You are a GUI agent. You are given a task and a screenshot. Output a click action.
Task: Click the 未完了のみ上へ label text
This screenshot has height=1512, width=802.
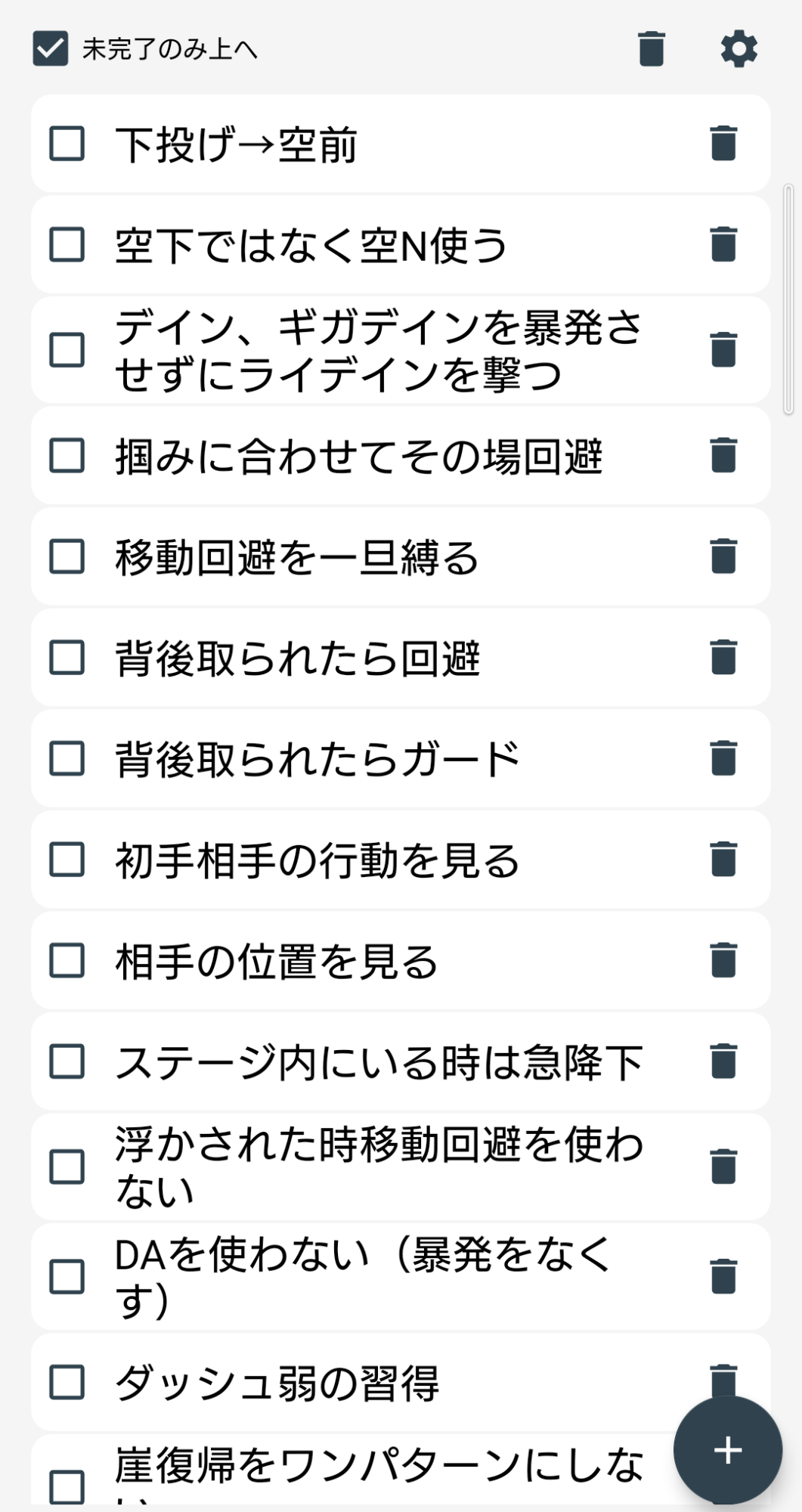click(169, 50)
